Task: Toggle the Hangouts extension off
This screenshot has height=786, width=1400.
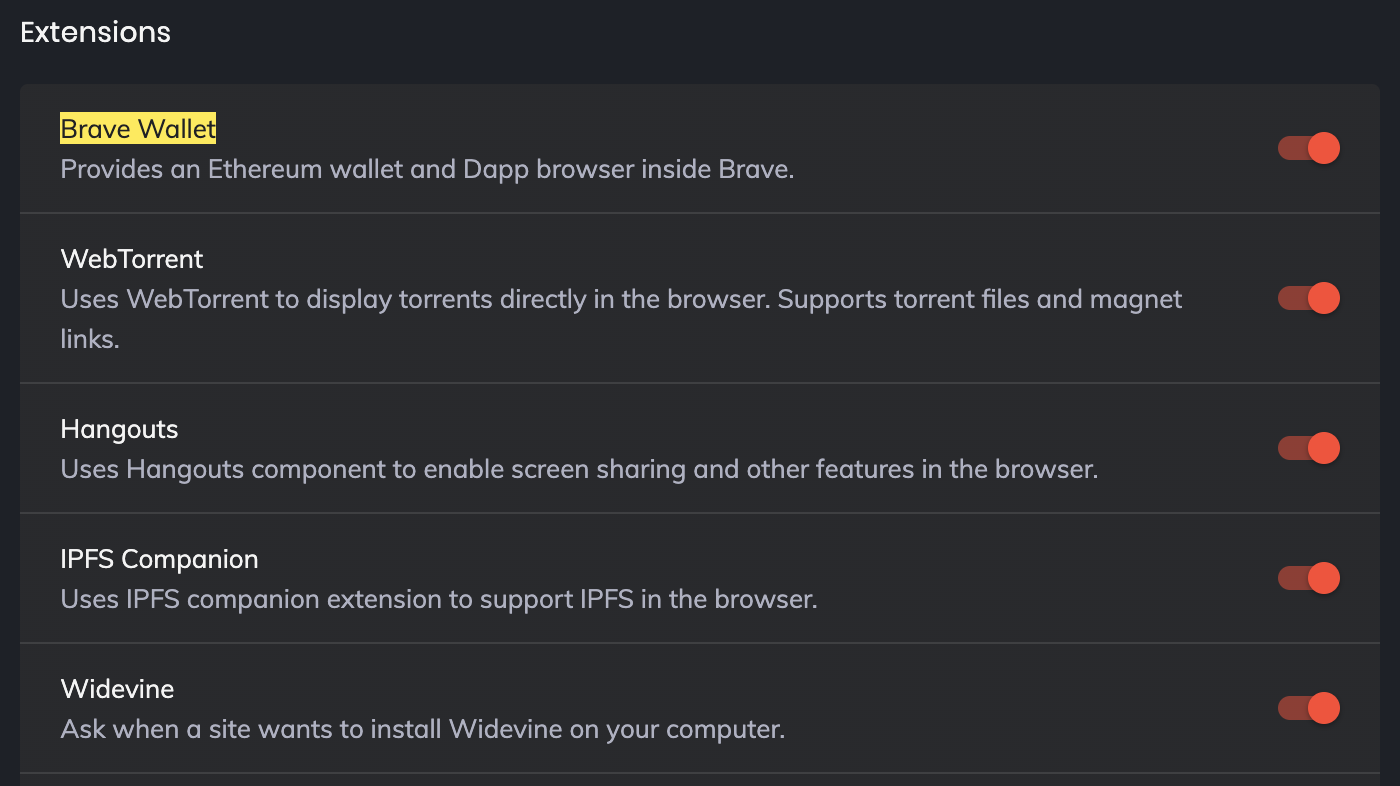Action: pyautogui.click(x=1309, y=448)
